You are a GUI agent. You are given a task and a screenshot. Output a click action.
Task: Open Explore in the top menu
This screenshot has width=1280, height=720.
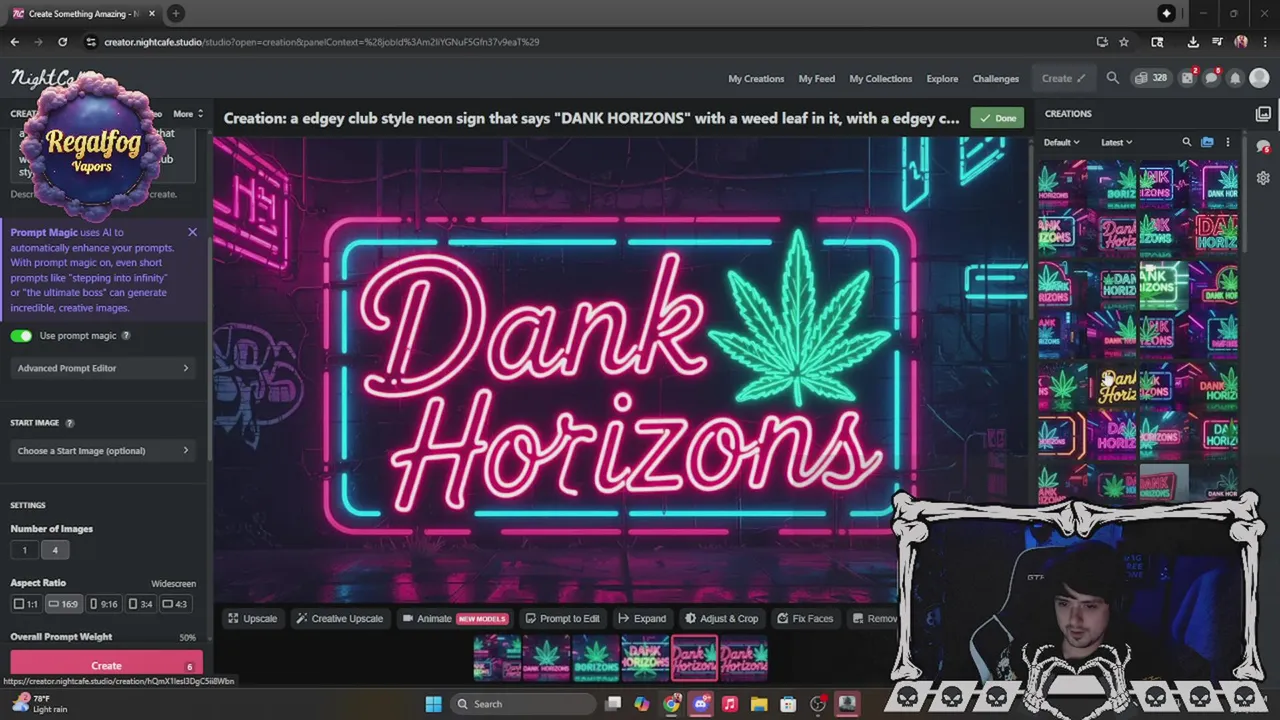942,78
